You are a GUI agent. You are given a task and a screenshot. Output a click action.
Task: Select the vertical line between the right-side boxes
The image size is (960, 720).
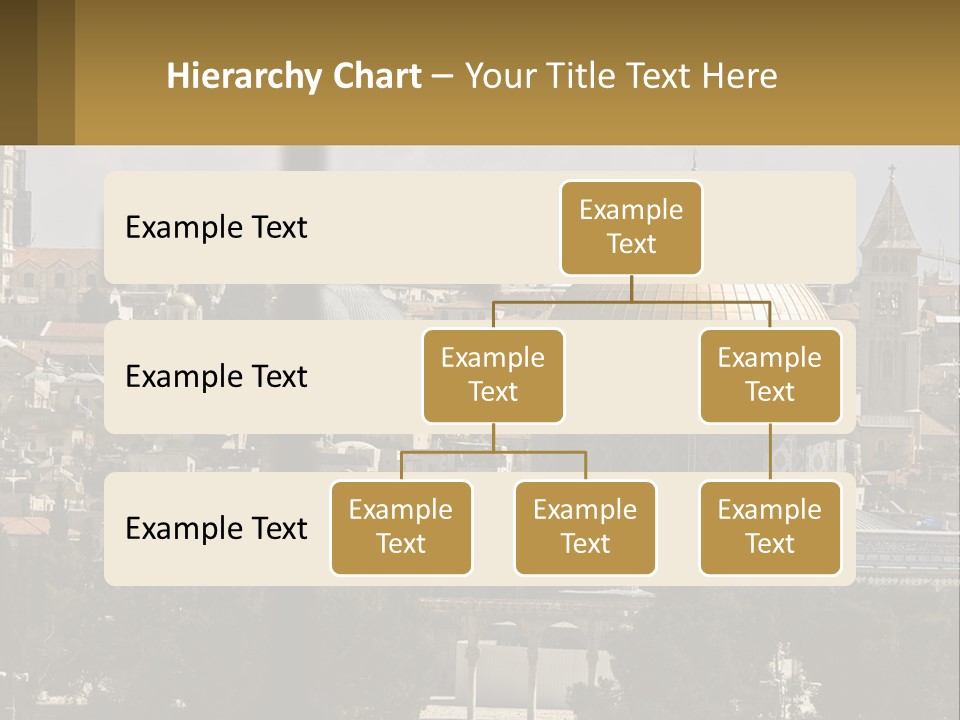770,452
